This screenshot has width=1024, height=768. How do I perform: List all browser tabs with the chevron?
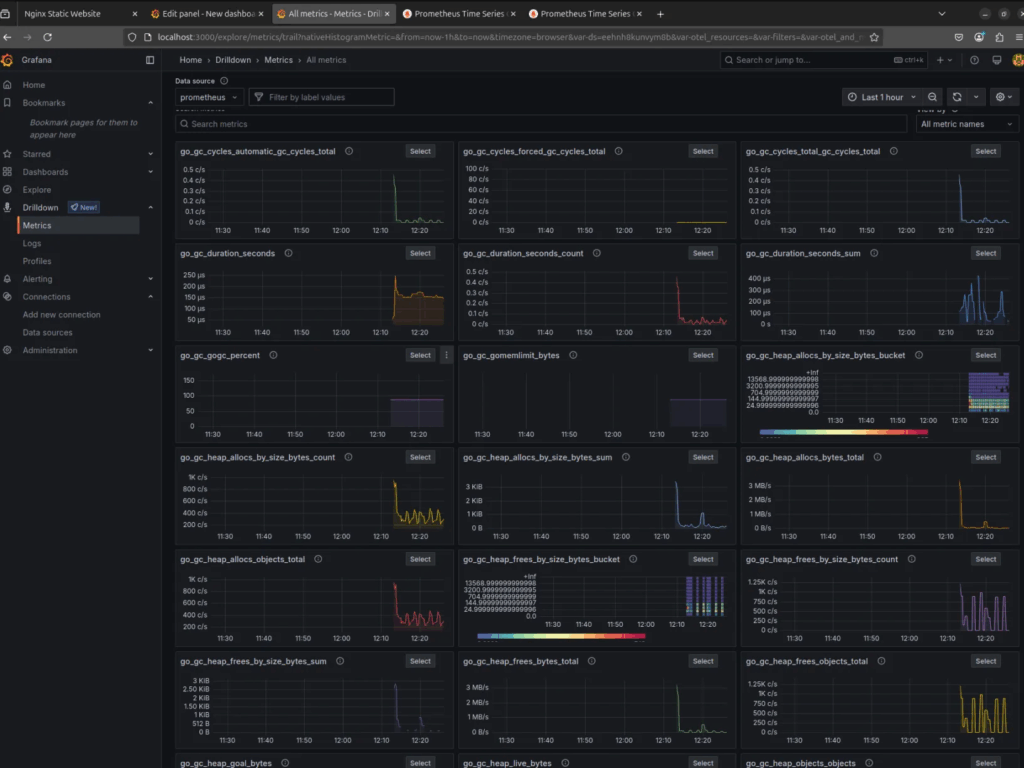coord(942,14)
